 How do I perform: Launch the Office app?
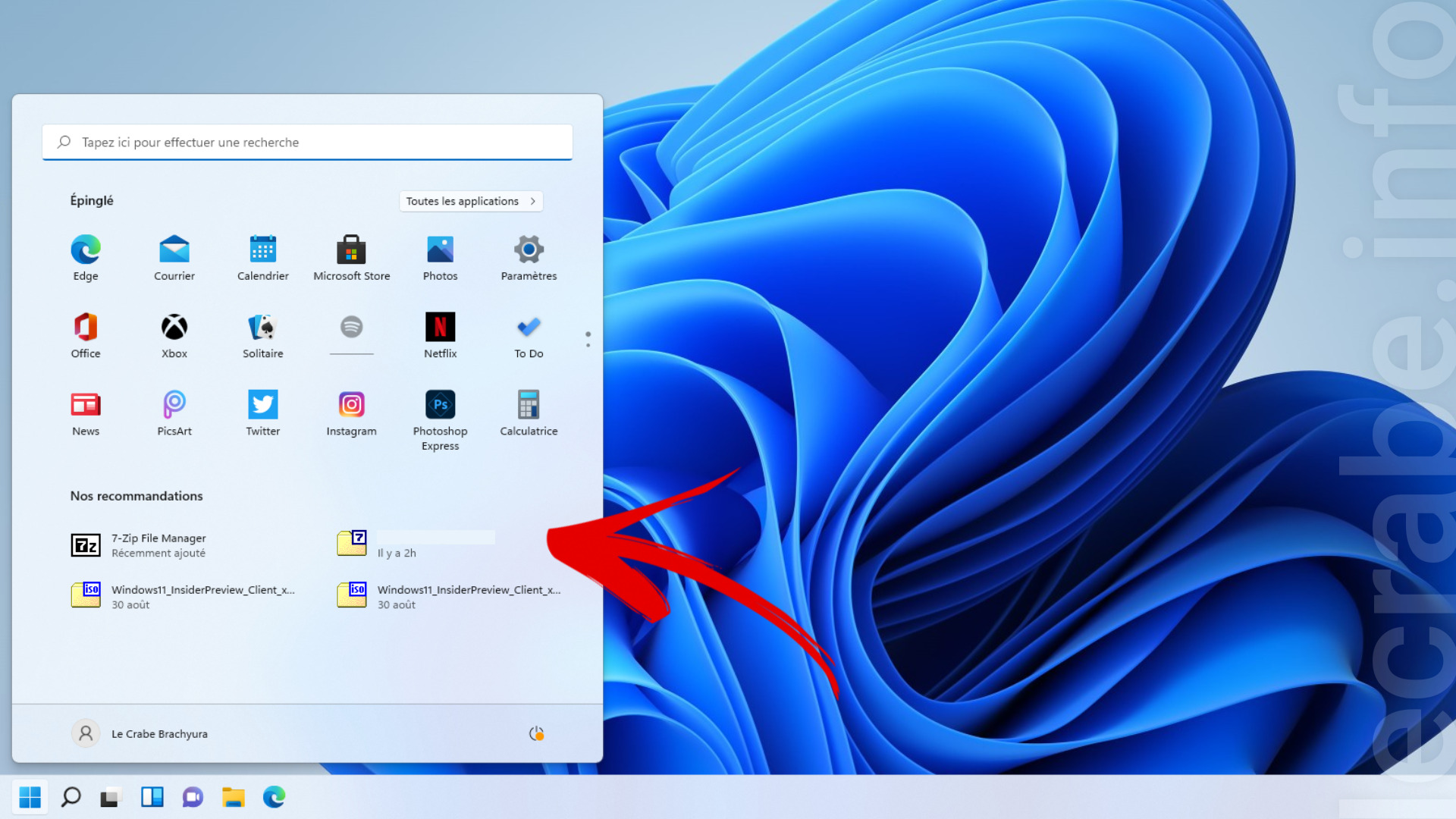click(x=86, y=335)
